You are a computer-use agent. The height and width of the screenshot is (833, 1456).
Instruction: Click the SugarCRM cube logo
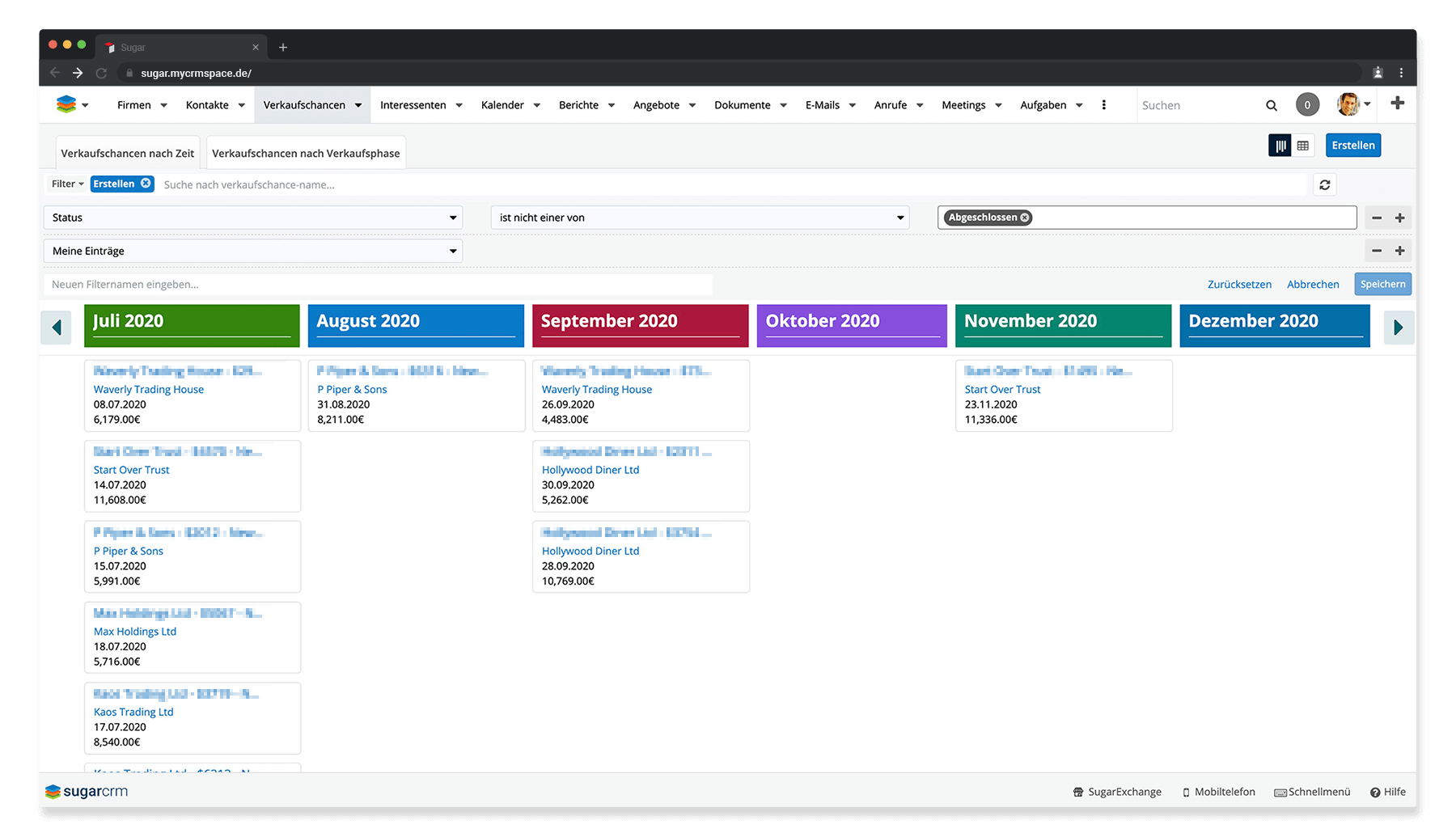tap(66, 104)
